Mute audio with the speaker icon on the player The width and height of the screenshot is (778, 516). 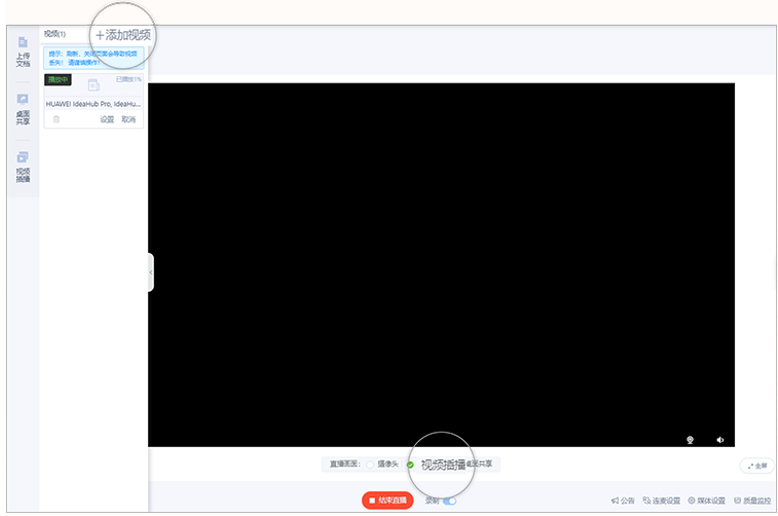click(720, 440)
